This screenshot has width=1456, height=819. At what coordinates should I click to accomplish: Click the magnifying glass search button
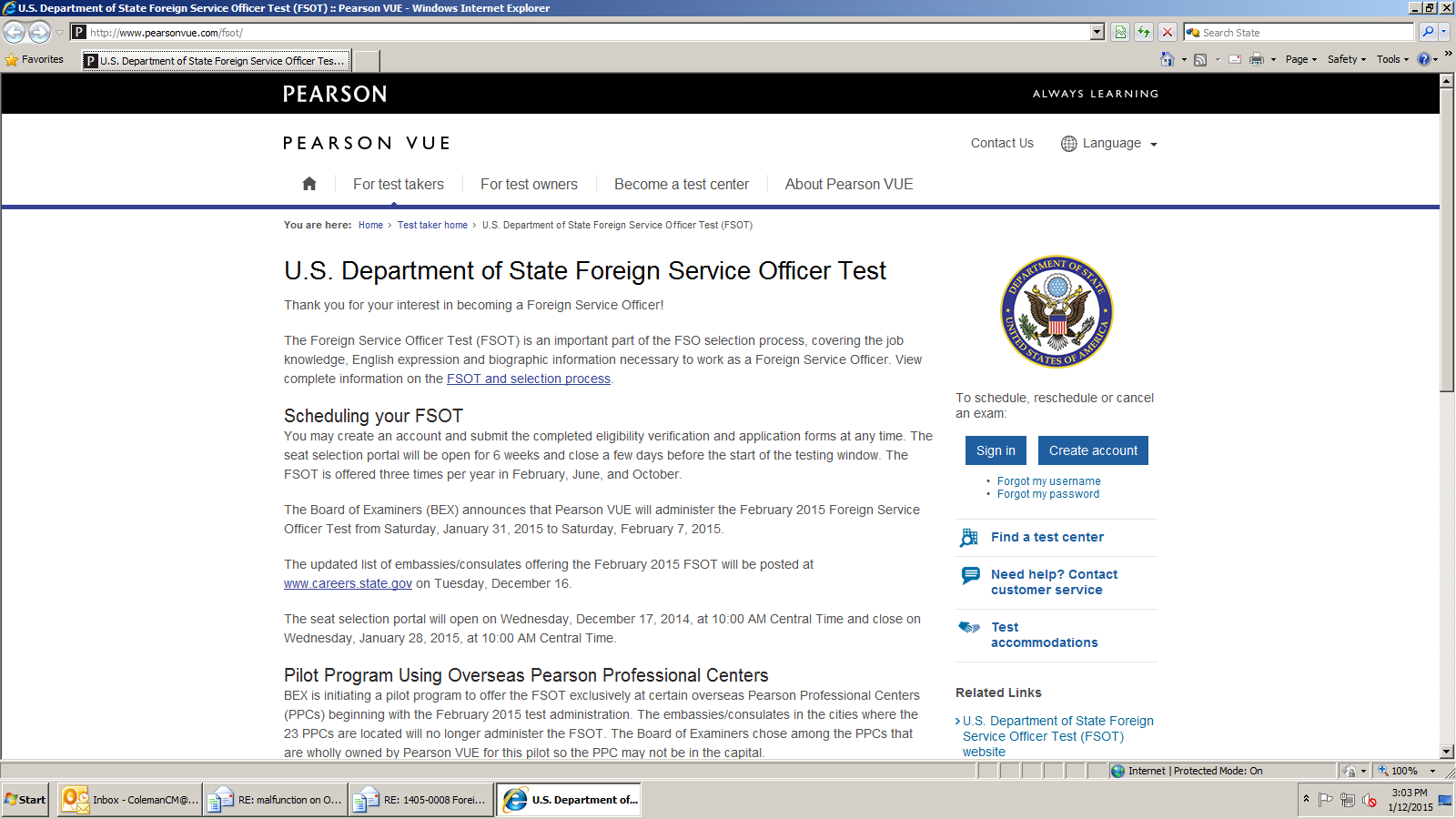pyautogui.click(x=1428, y=33)
